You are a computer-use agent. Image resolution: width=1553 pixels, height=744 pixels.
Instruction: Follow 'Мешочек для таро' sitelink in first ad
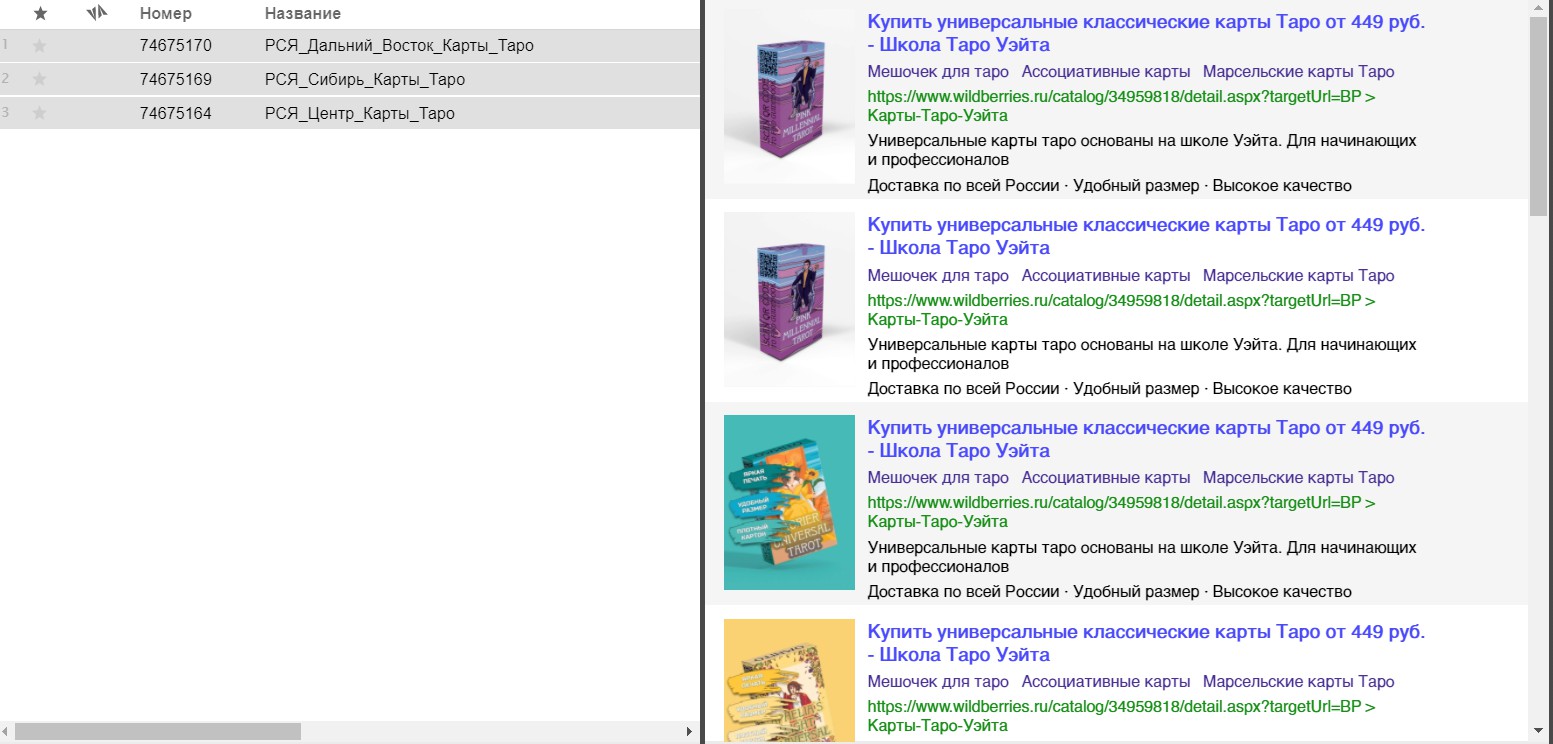pos(938,72)
